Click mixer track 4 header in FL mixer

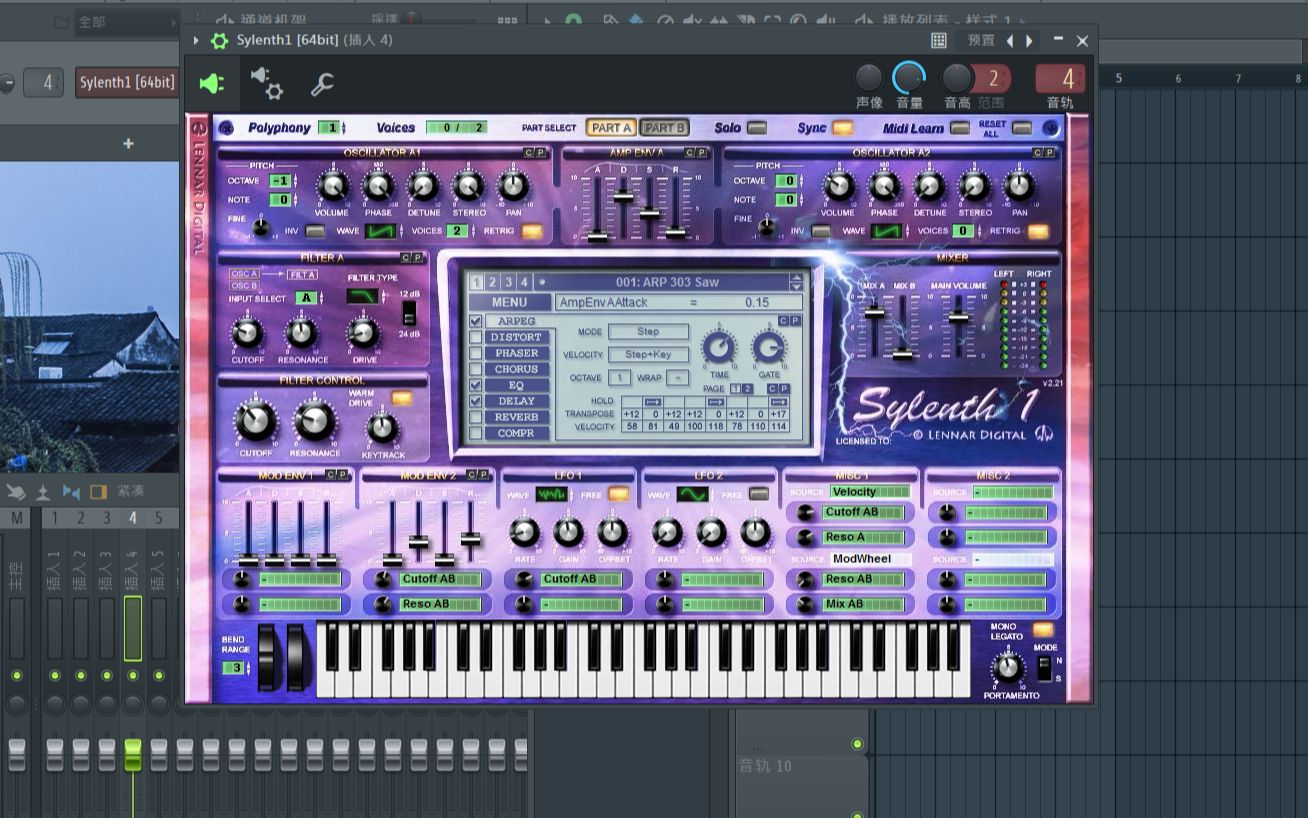(x=133, y=517)
